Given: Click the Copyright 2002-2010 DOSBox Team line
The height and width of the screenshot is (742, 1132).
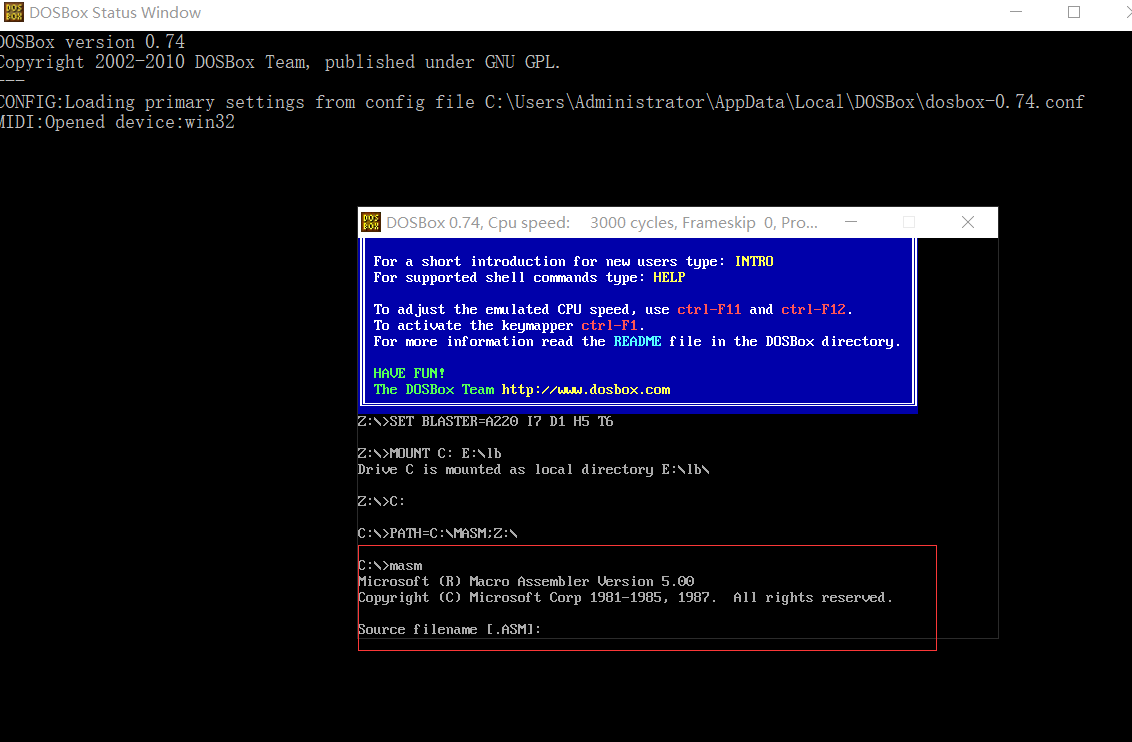Looking at the screenshot, I should click(x=280, y=62).
